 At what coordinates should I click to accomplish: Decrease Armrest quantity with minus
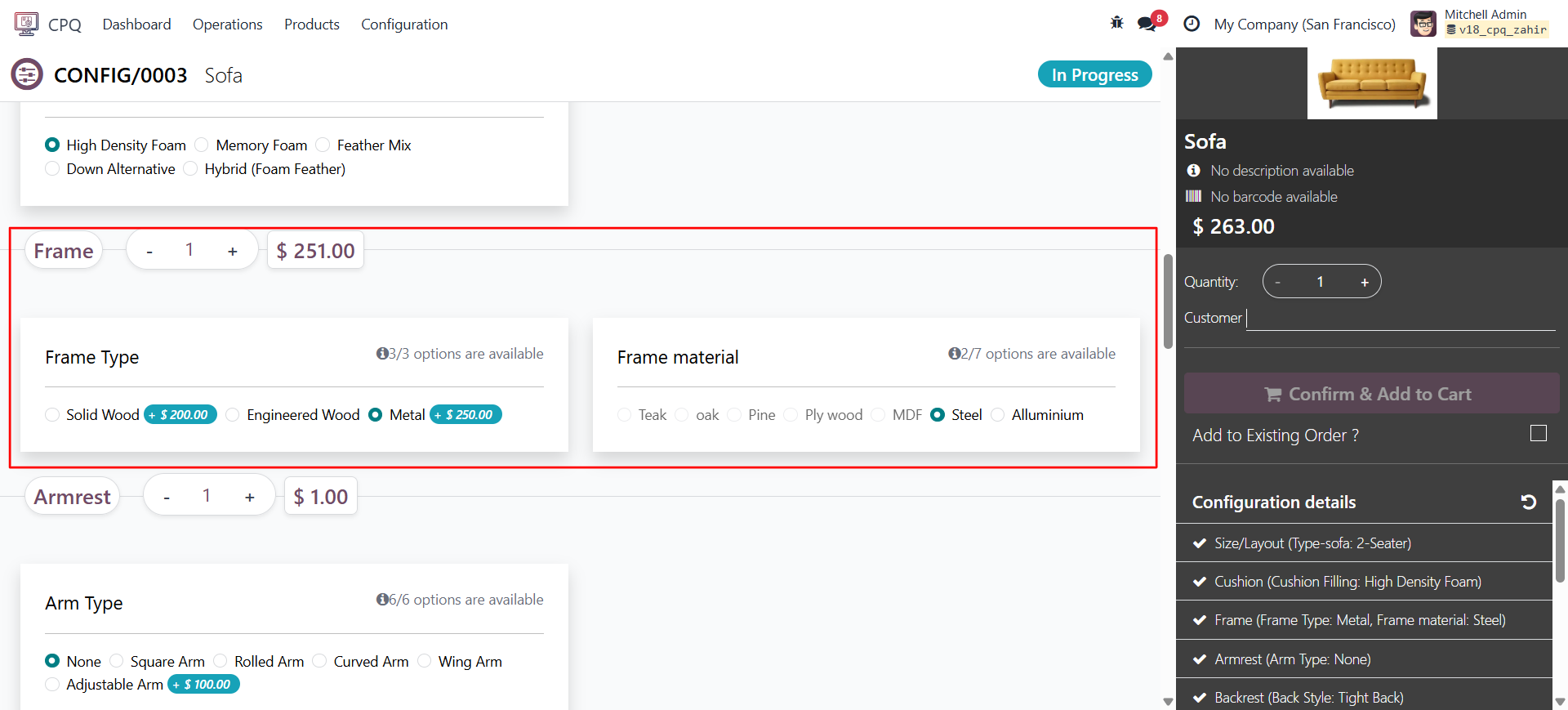pyautogui.click(x=167, y=497)
